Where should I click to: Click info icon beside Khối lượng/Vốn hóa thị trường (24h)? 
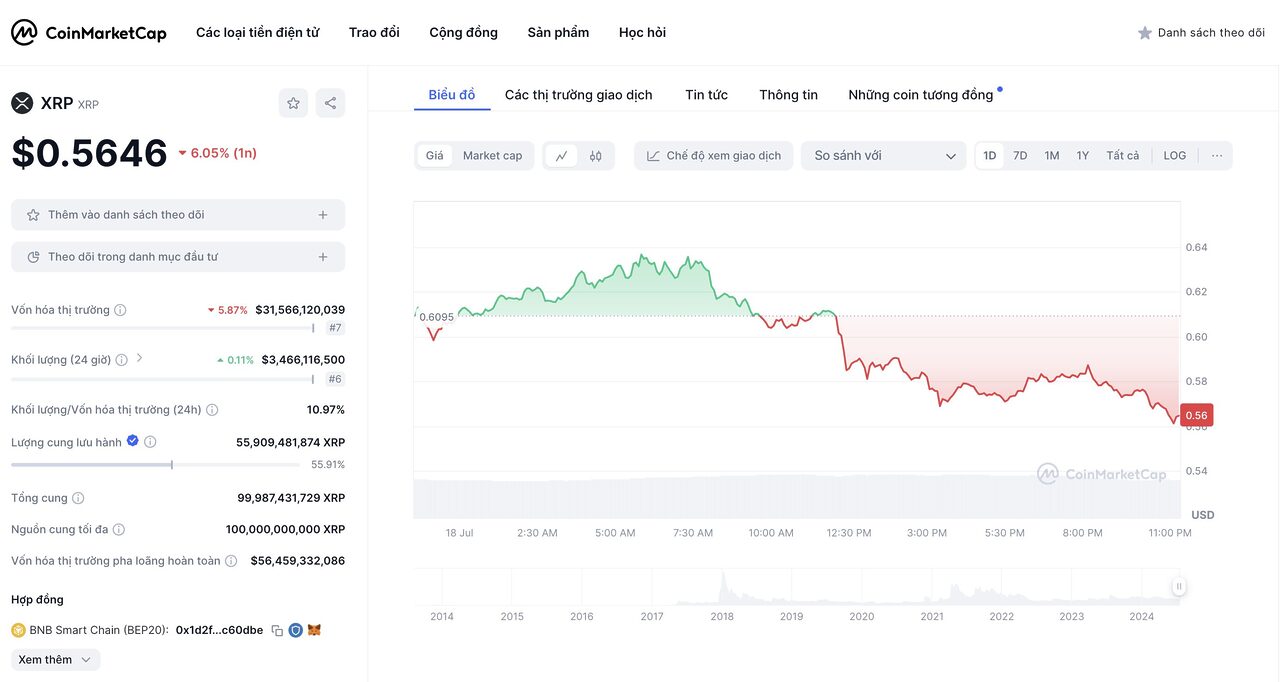coord(212,410)
